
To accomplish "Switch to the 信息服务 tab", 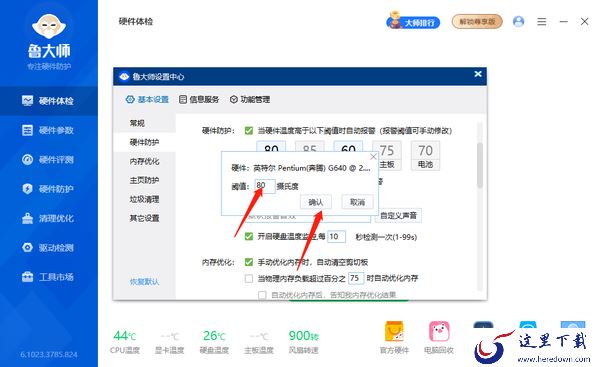I will tap(199, 99).
